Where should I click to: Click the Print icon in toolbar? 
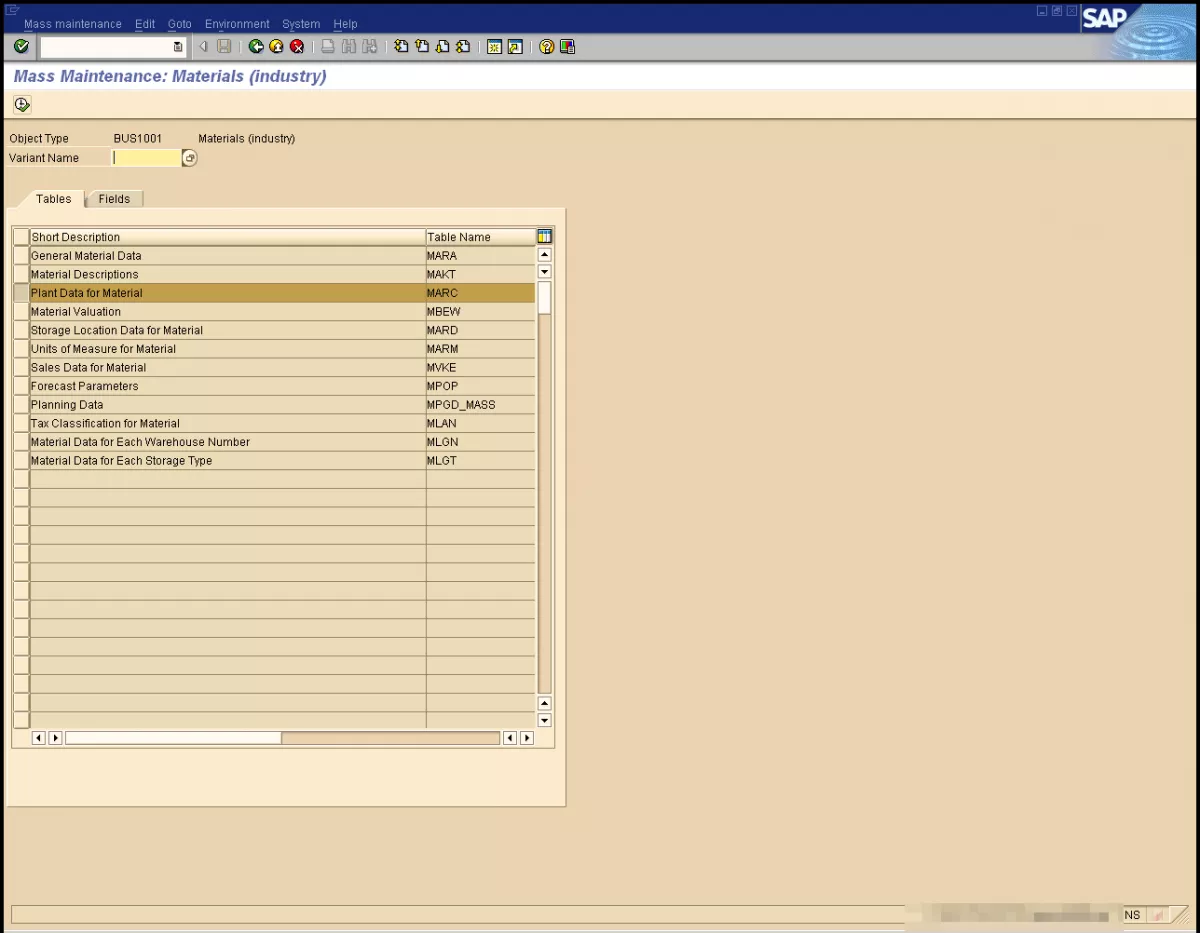click(x=328, y=47)
